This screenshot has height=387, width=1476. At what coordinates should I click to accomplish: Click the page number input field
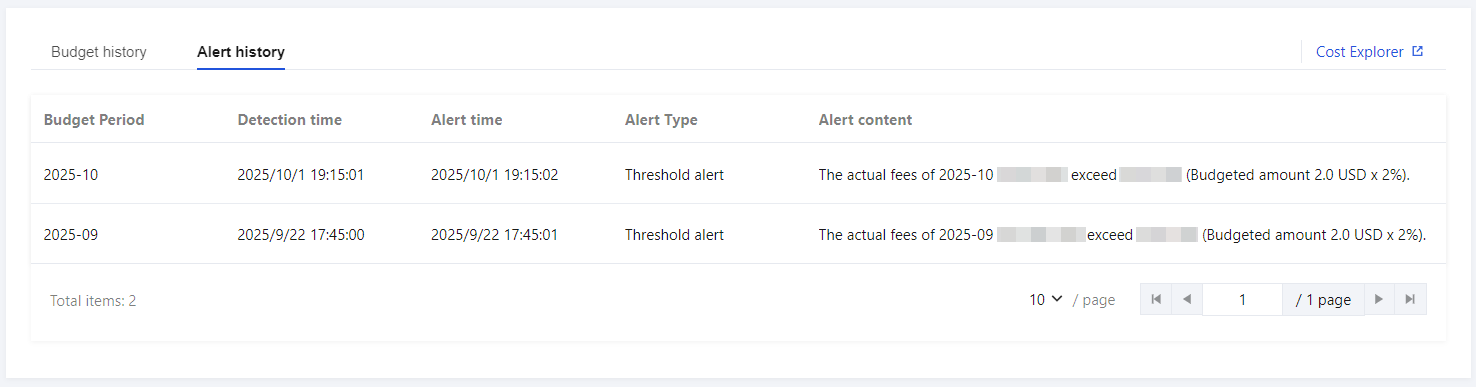coord(1242,299)
